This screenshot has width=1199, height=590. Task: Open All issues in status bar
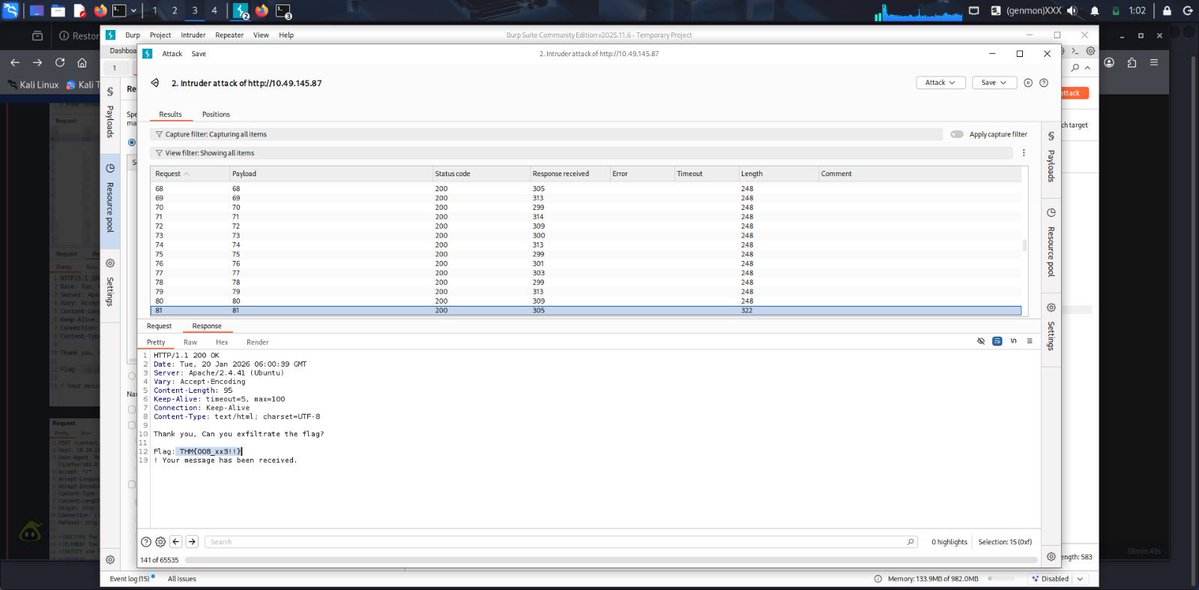(x=182, y=579)
